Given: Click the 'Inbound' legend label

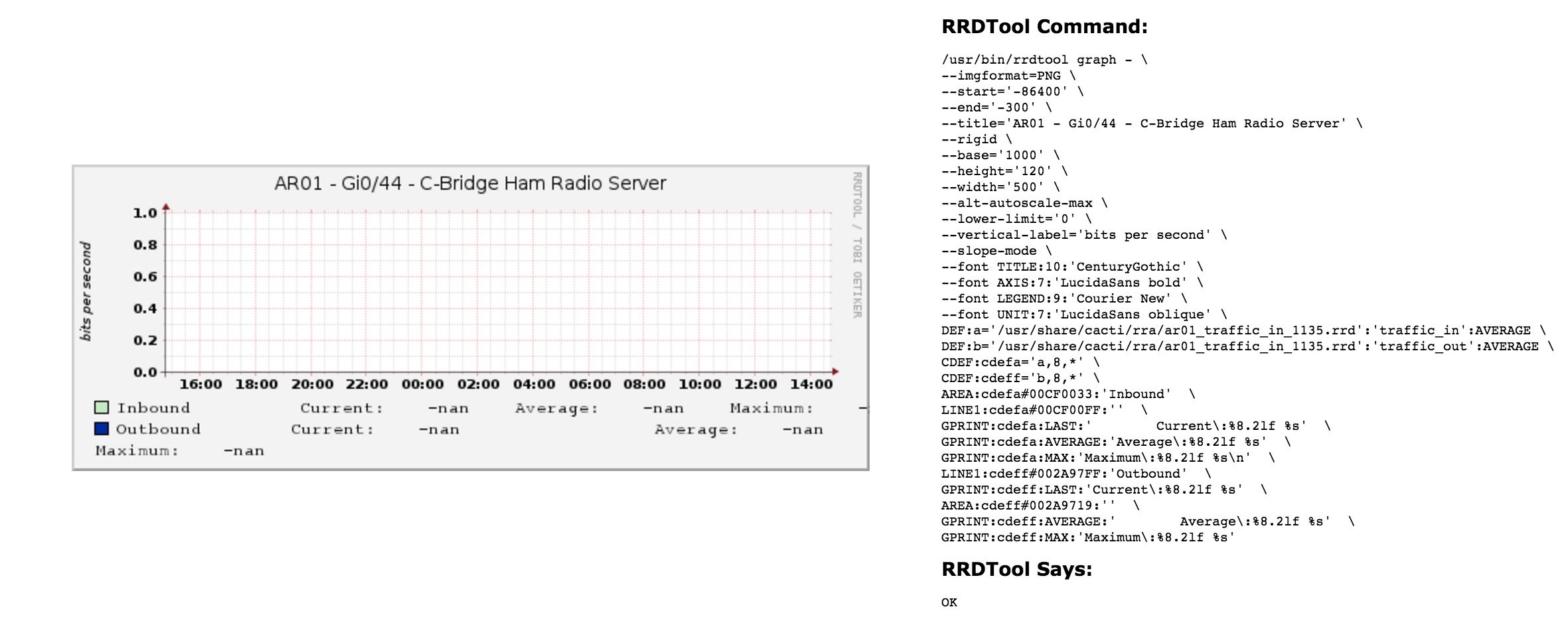Looking at the screenshot, I should (x=153, y=408).
